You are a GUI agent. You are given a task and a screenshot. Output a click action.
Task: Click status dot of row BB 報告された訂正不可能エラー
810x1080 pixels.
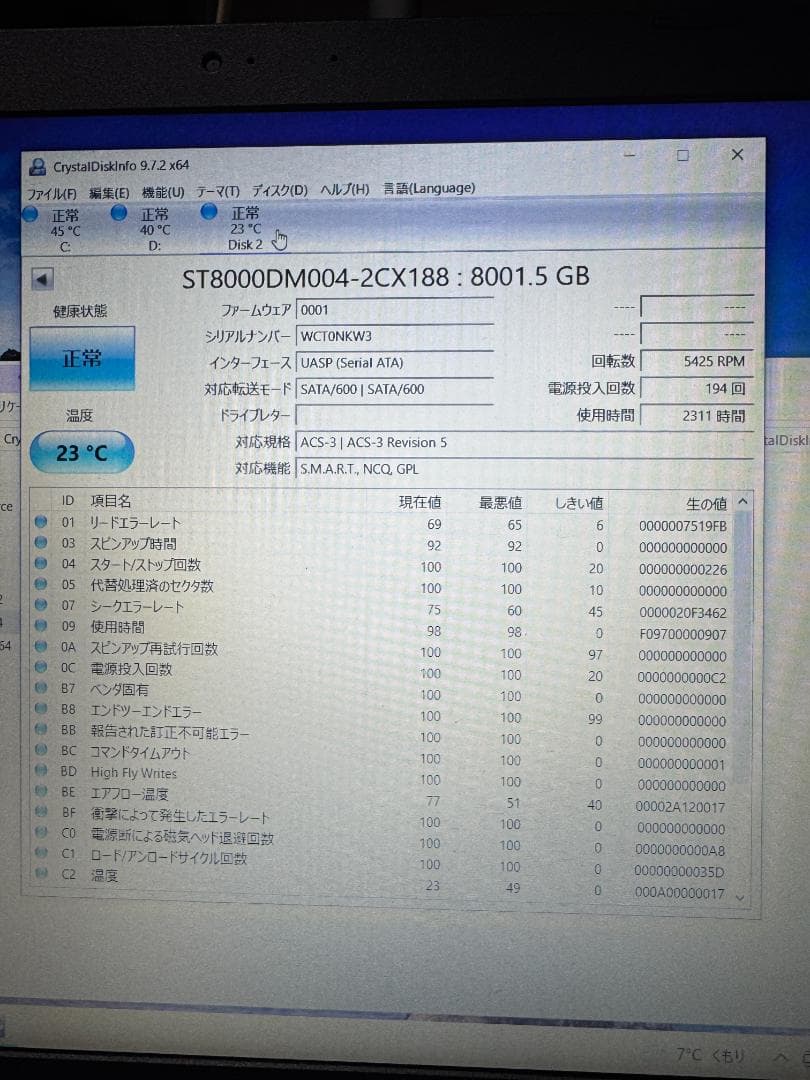(41, 729)
